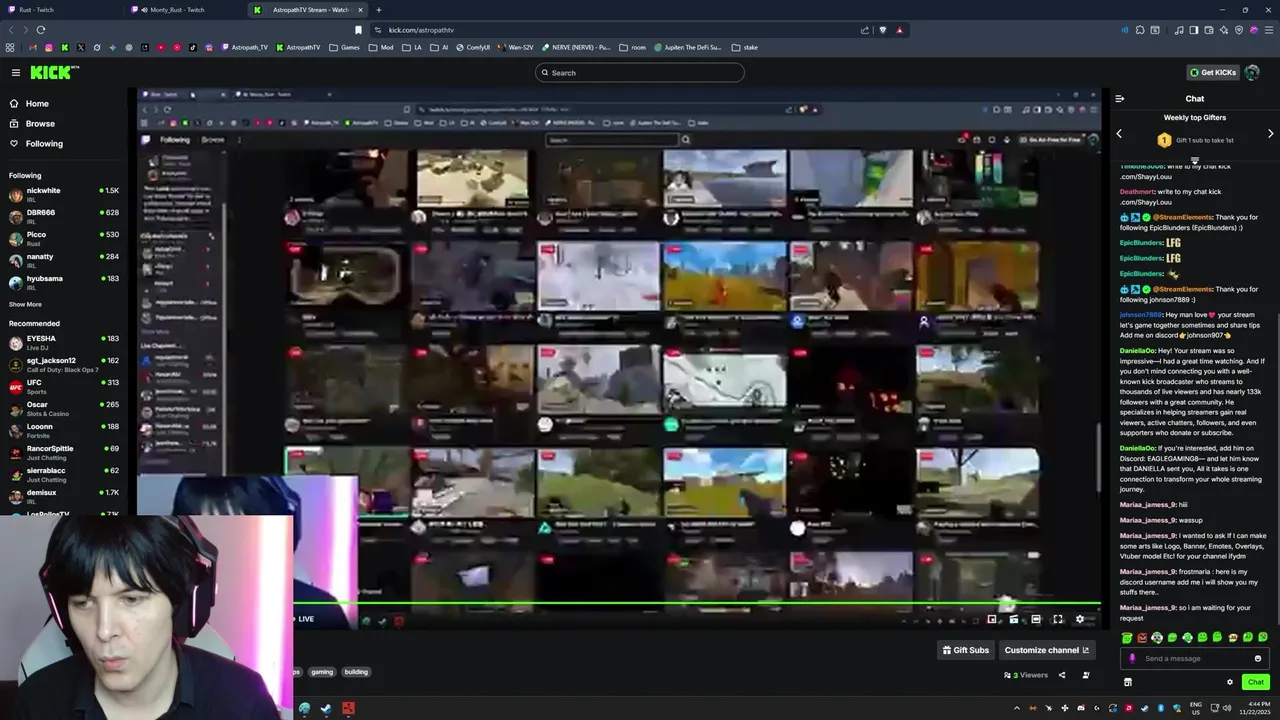Open the LA bookmarks folder
The height and width of the screenshot is (720, 1280).
click(x=411, y=47)
